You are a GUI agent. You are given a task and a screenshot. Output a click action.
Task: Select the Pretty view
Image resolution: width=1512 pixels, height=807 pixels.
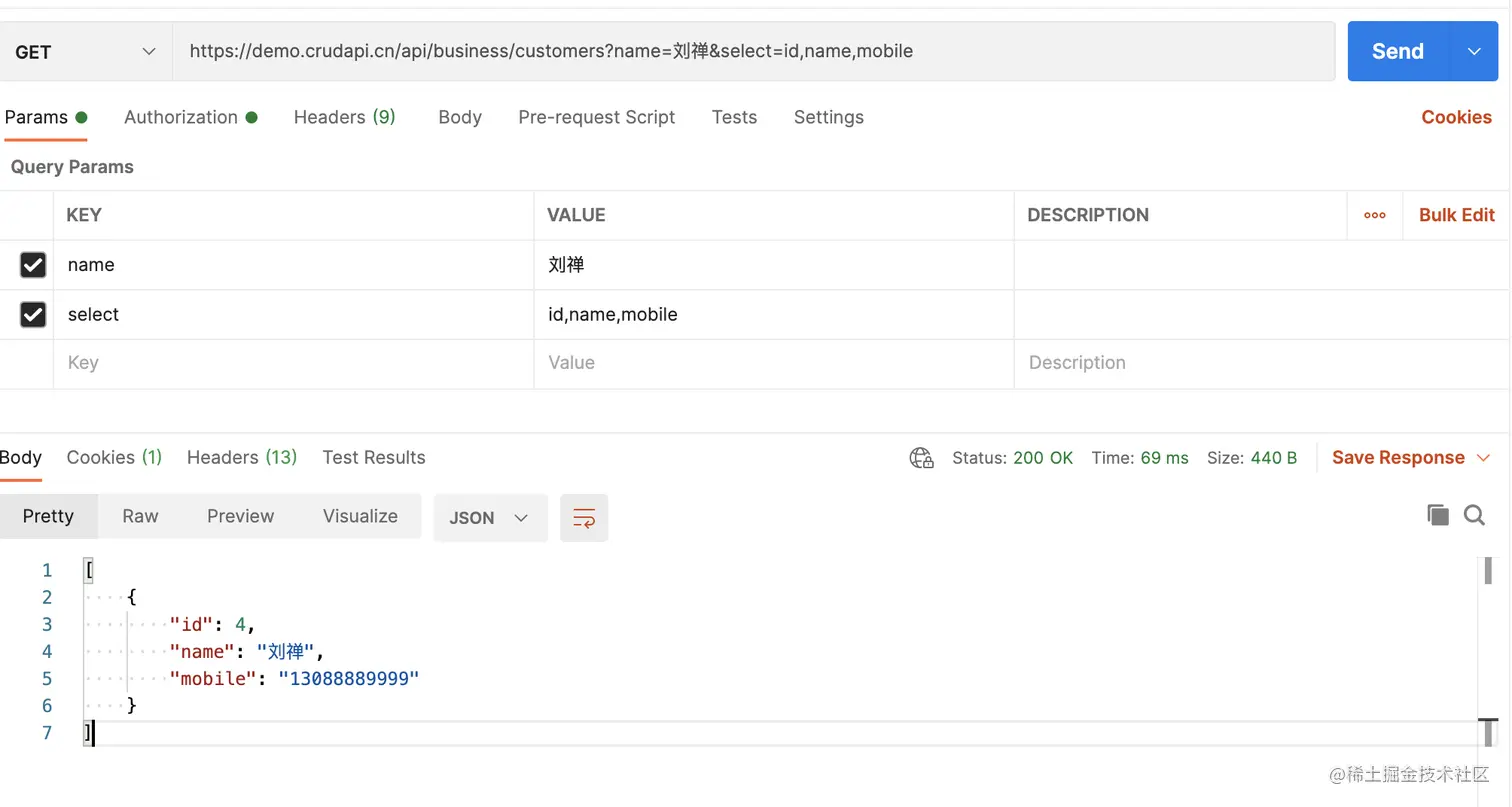click(48, 516)
